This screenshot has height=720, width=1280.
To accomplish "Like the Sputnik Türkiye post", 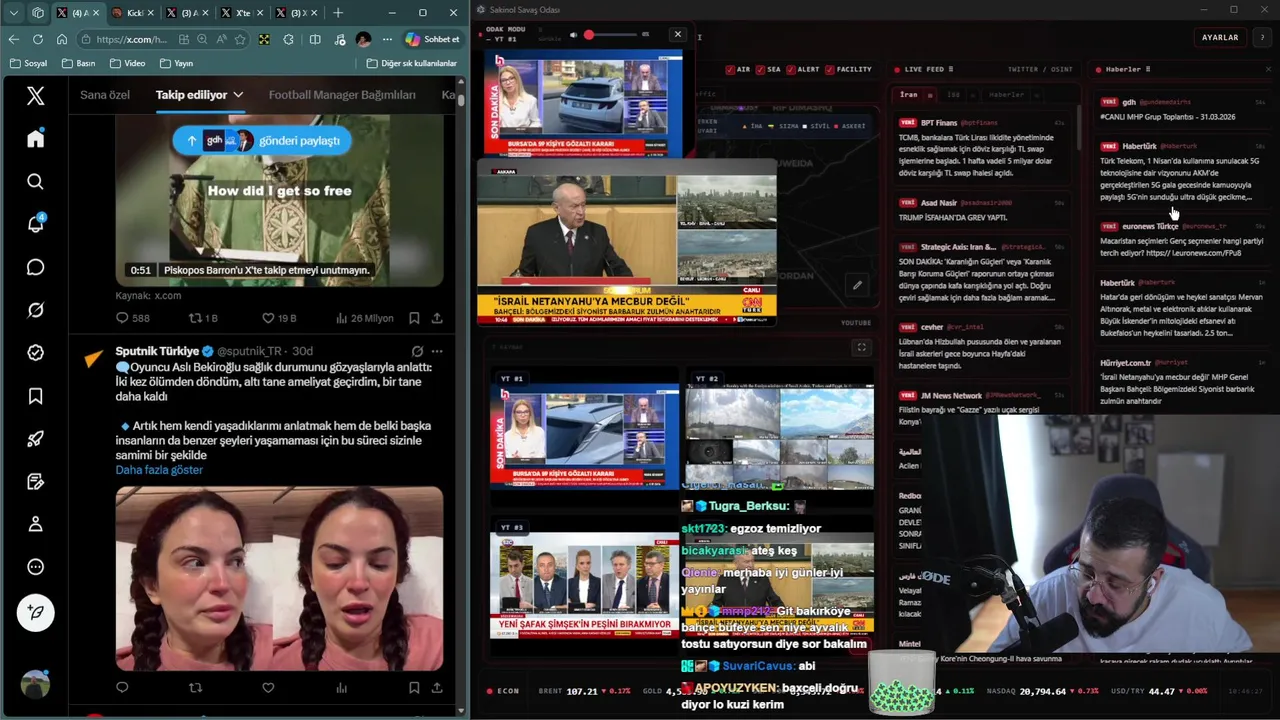I will pos(268,687).
